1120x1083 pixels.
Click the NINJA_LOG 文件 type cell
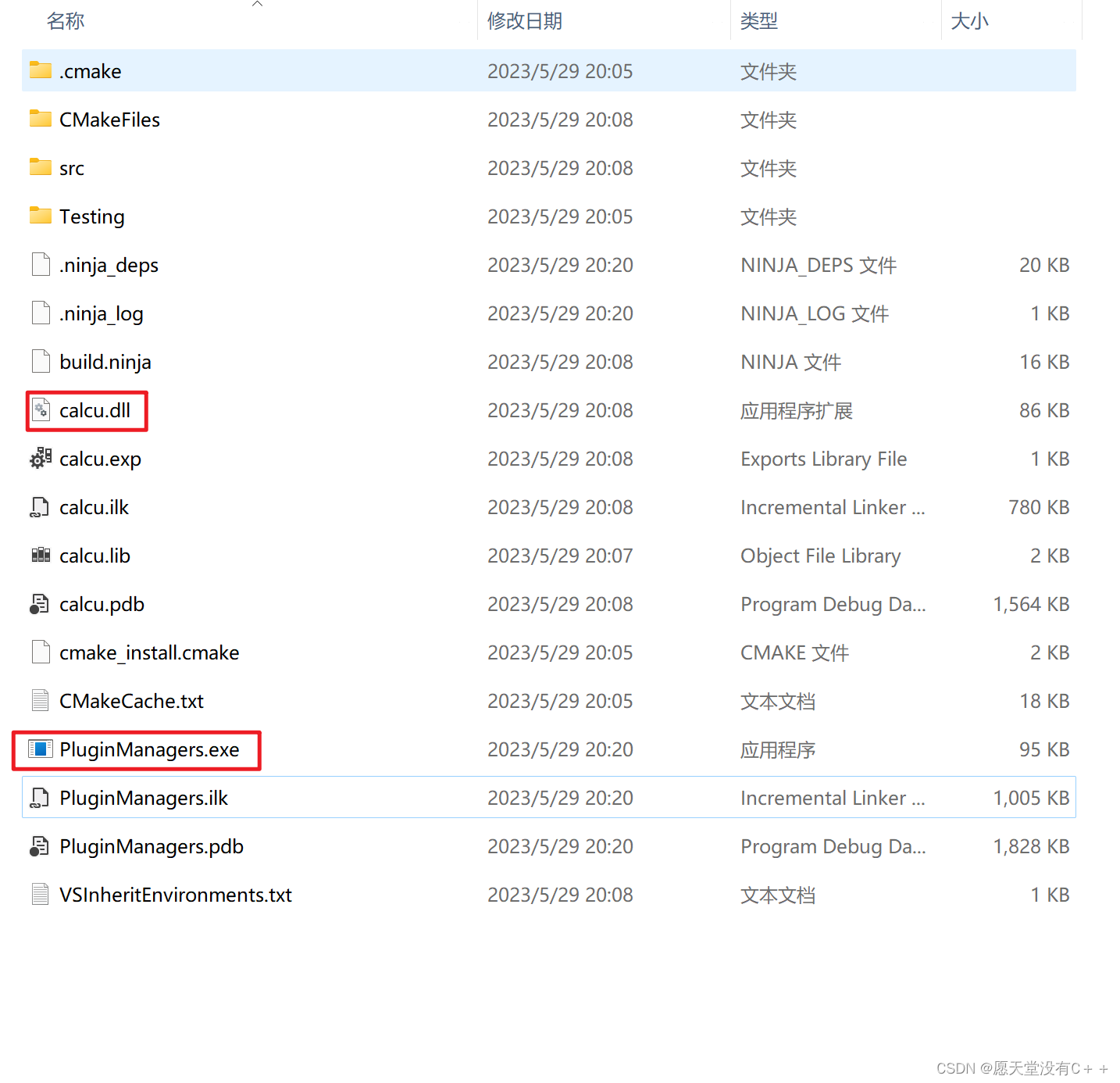pyautogui.click(x=815, y=313)
